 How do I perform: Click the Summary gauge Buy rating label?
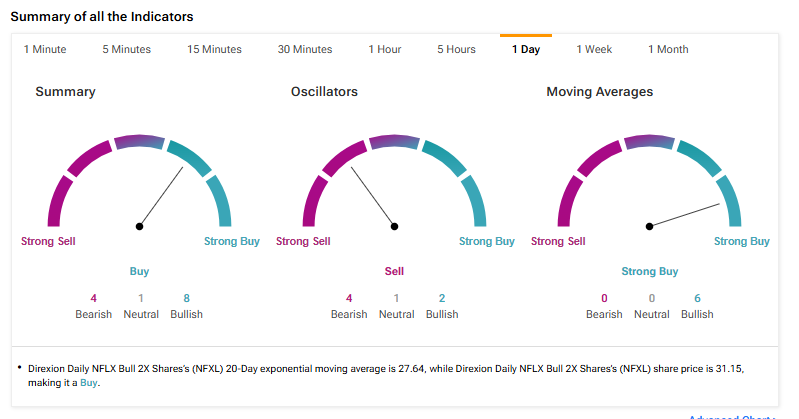140,271
